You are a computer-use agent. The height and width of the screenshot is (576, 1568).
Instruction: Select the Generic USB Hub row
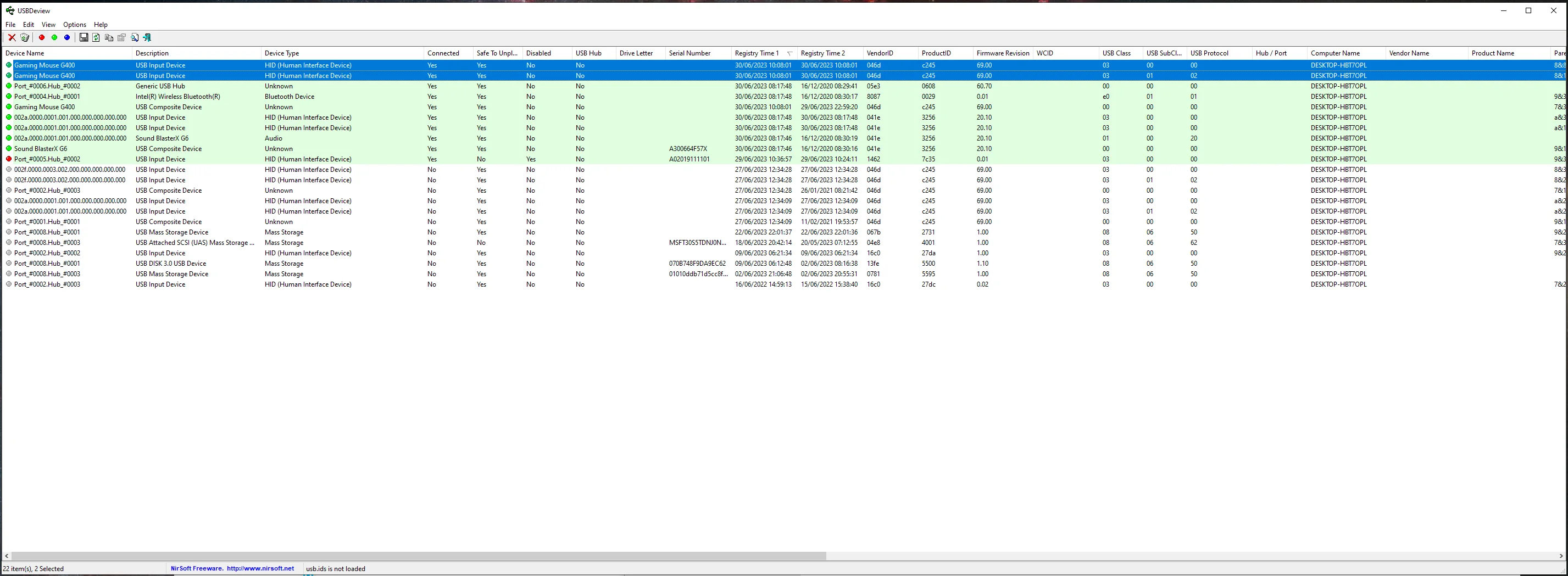(x=784, y=86)
